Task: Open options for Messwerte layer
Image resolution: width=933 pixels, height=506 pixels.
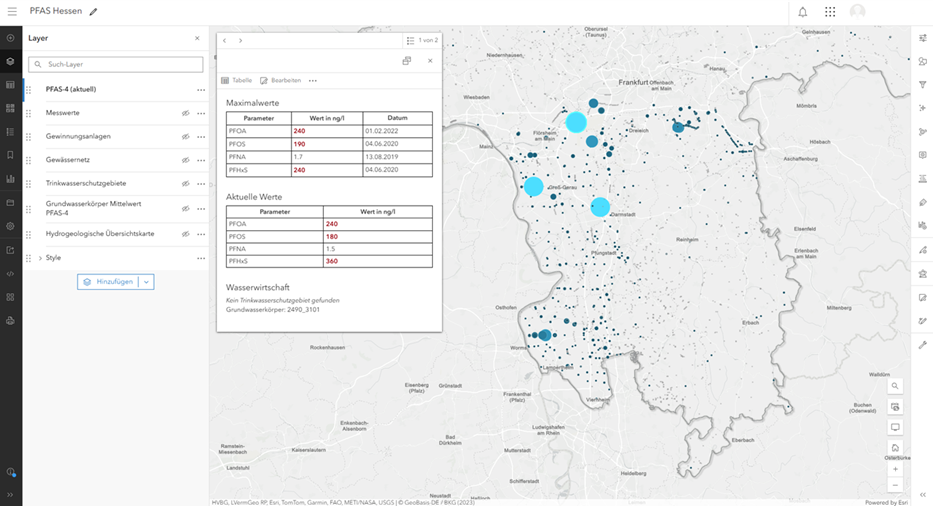Action: (201, 113)
